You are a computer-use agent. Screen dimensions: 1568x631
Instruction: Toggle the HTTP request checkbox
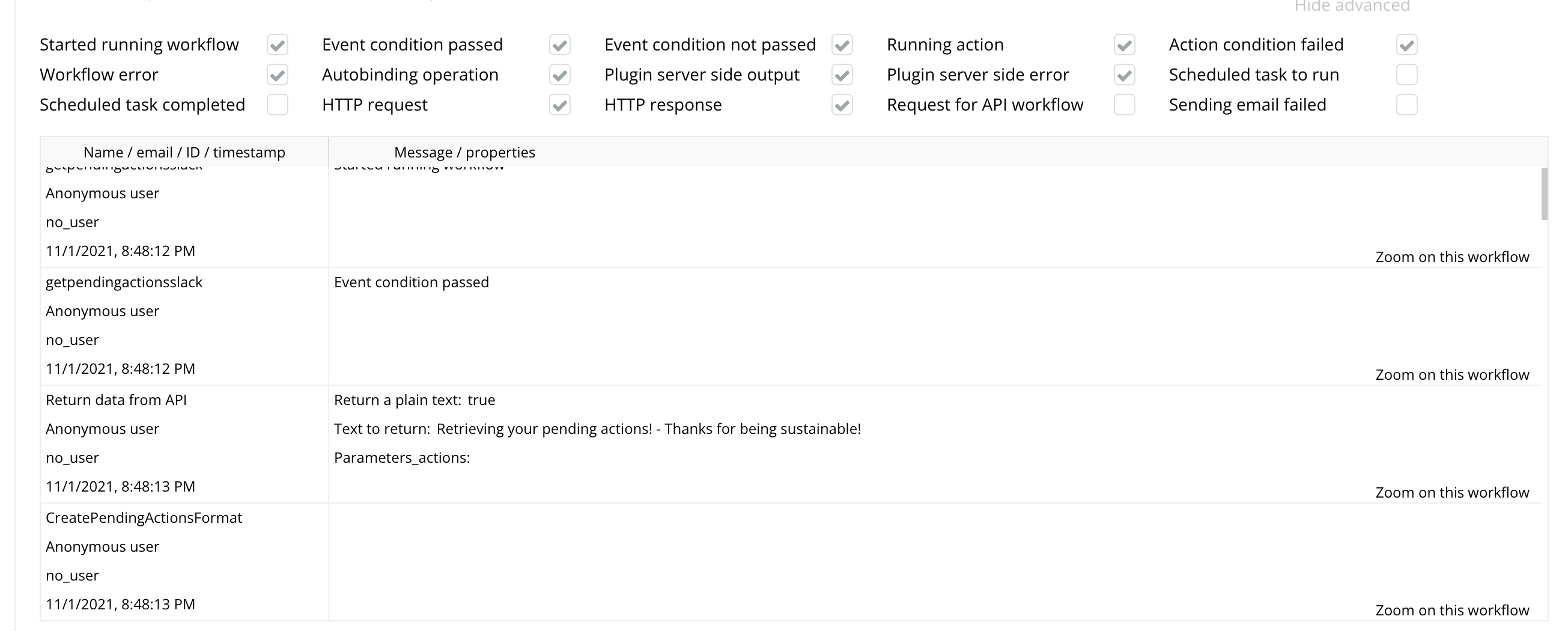(x=559, y=105)
